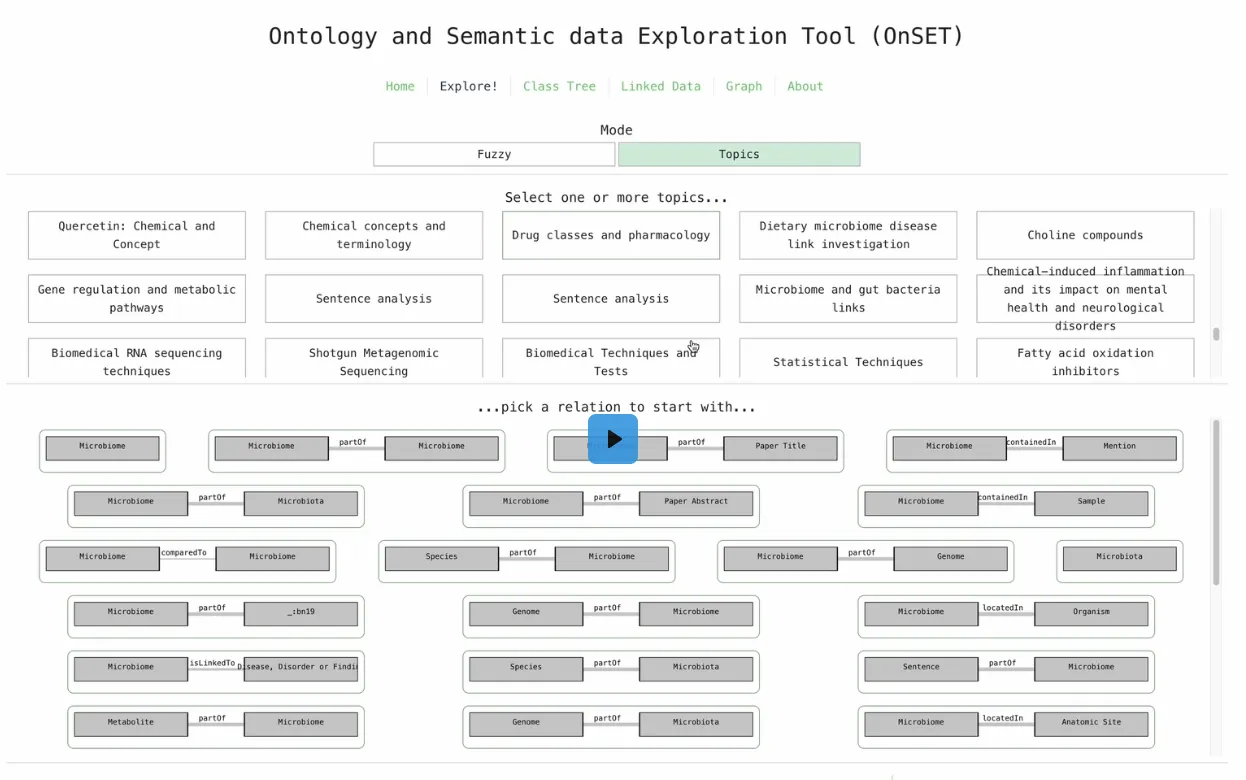This screenshot has width=1246, height=780.
Task: Click the blue play button
Action: [x=612, y=439]
